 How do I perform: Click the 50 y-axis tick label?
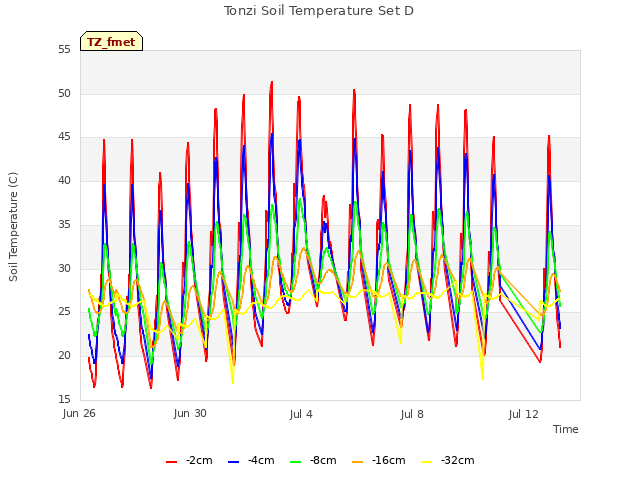64,93
